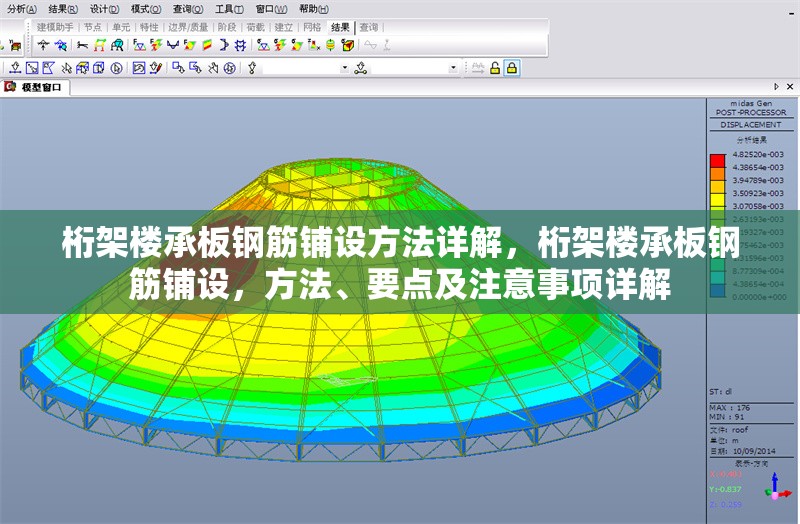This screenshot has width=800, height=524.
Task: Click the select by polygon icon
Action: (x=48, y=68)
